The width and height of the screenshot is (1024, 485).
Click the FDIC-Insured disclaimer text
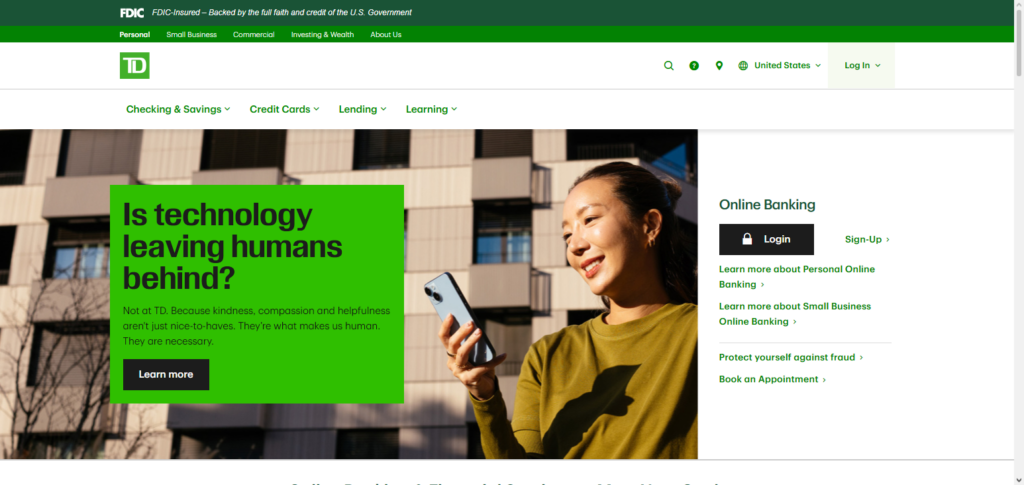(281, 12)
